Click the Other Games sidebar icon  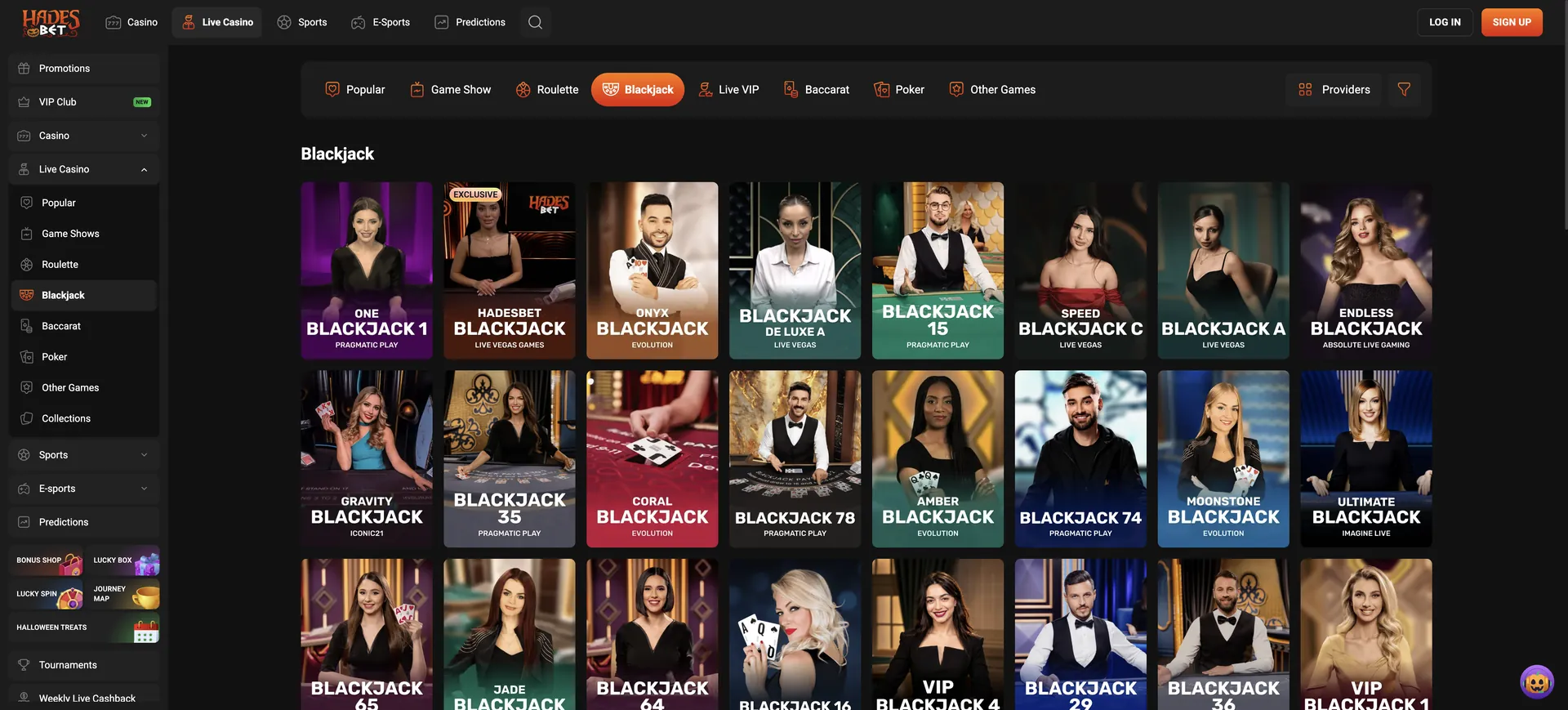[x=27, y=387]
